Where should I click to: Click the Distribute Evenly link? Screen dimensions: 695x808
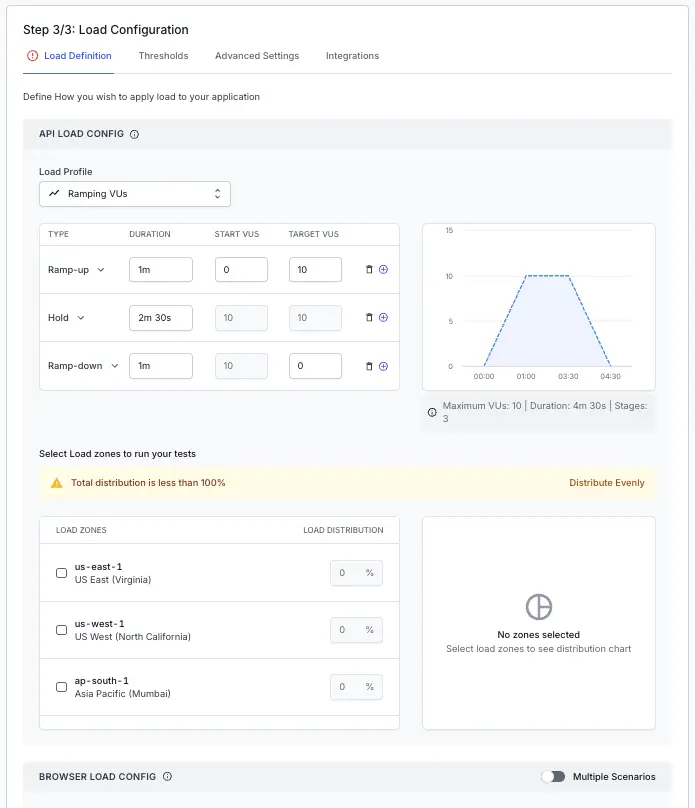607,483
